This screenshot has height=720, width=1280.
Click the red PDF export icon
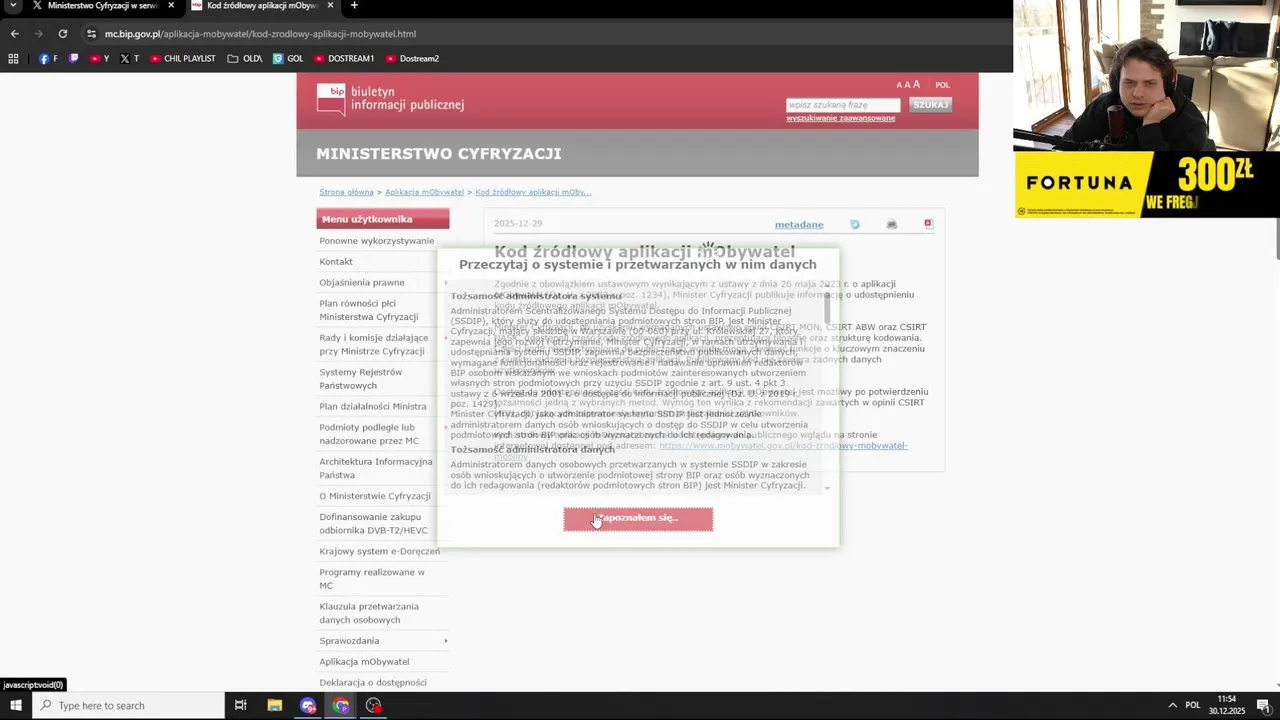click(x=928, y=224)
